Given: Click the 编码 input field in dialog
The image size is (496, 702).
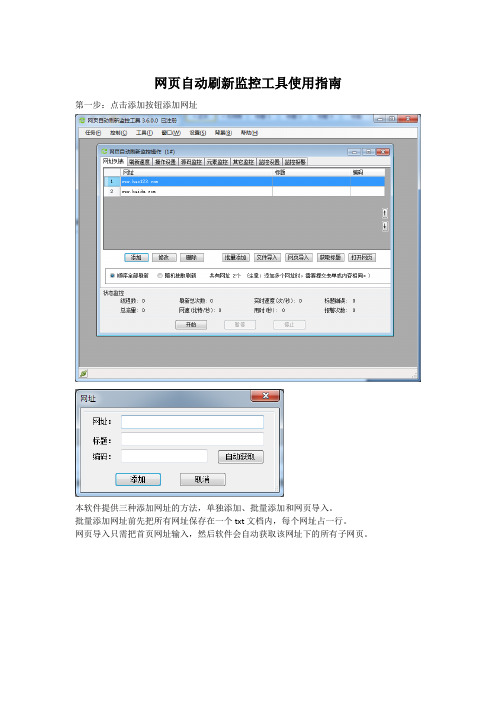Looking at the screenshot, I should pos(164,456).
